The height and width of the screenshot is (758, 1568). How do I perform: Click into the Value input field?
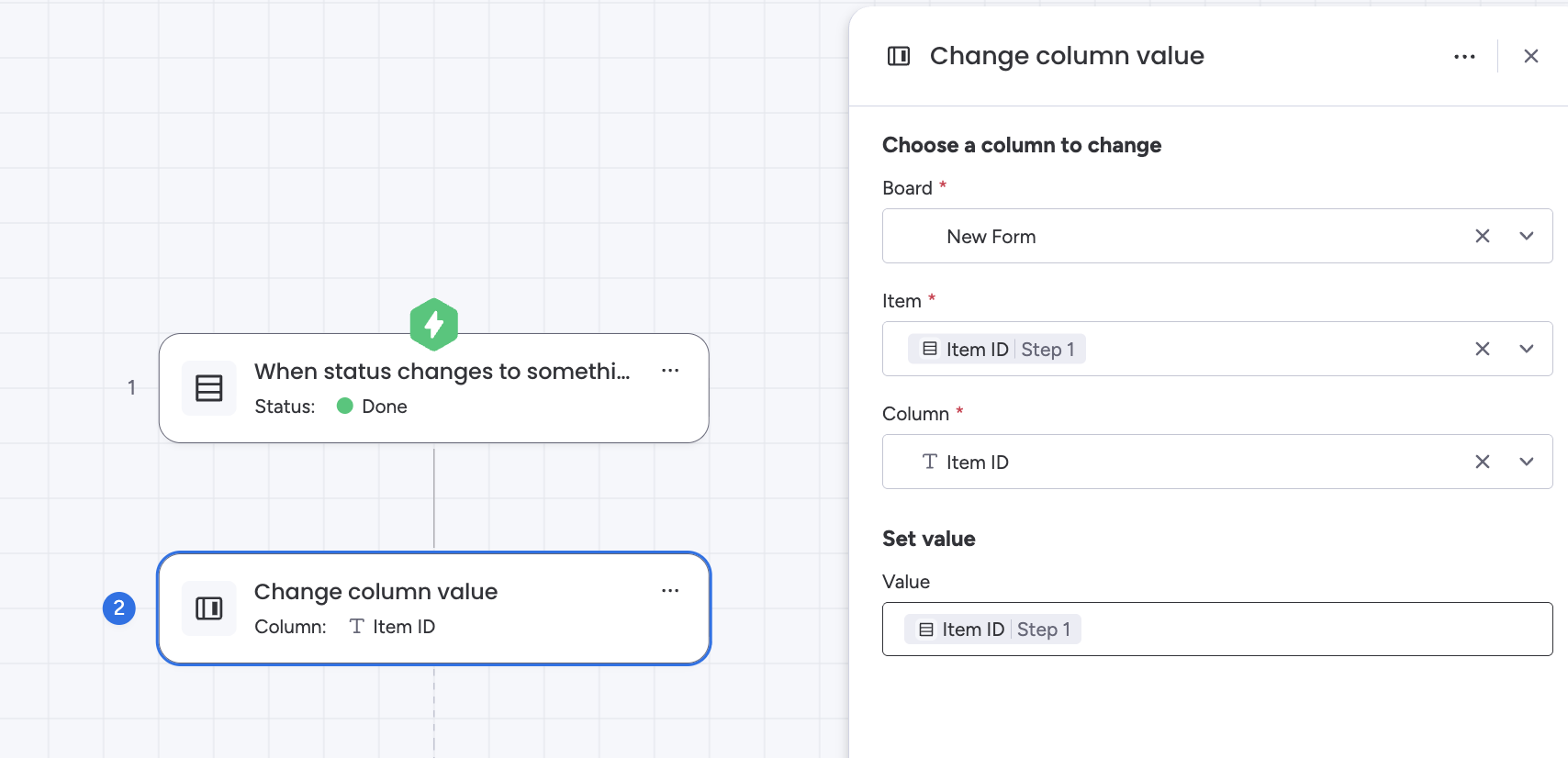coord(1313,630)
